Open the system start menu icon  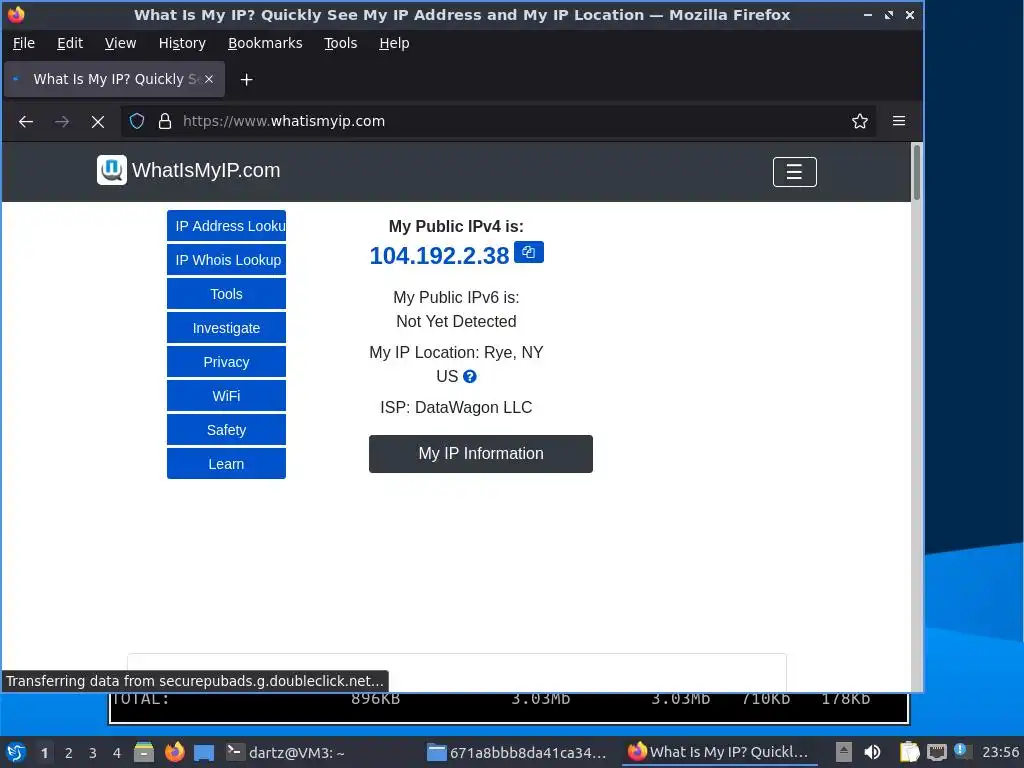click(16, 752)
